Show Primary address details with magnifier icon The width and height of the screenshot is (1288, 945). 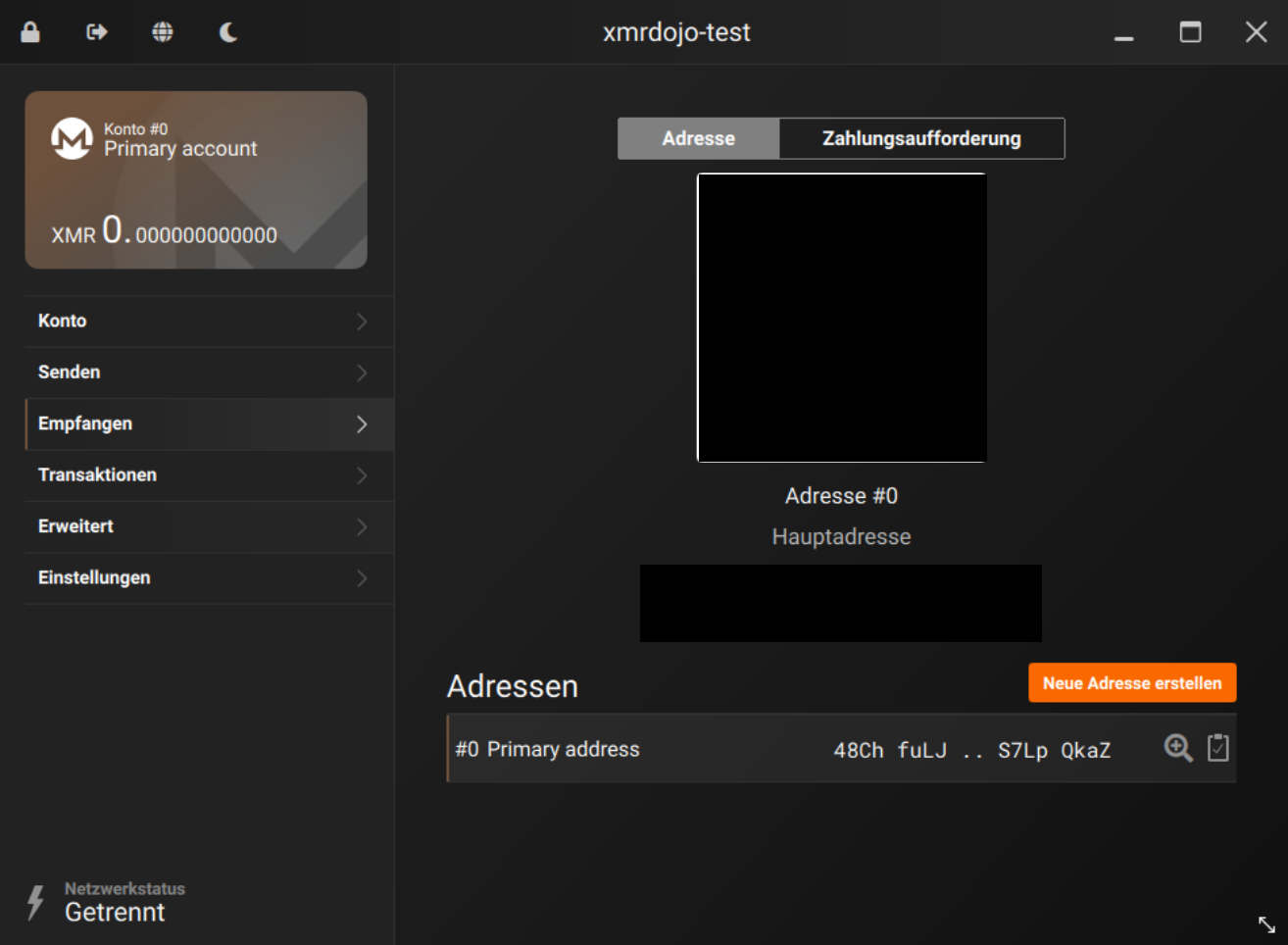(1178, 748)
